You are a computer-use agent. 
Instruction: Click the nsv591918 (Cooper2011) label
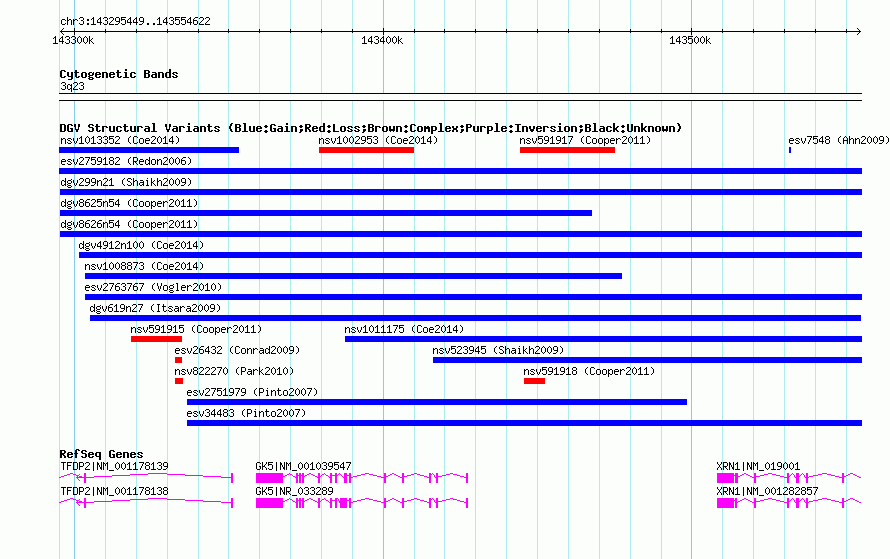coord(589,371)
